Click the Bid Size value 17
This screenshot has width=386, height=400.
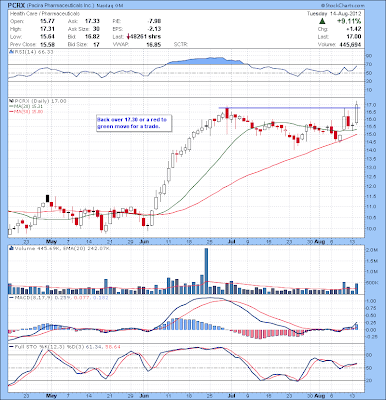[96, 44]
